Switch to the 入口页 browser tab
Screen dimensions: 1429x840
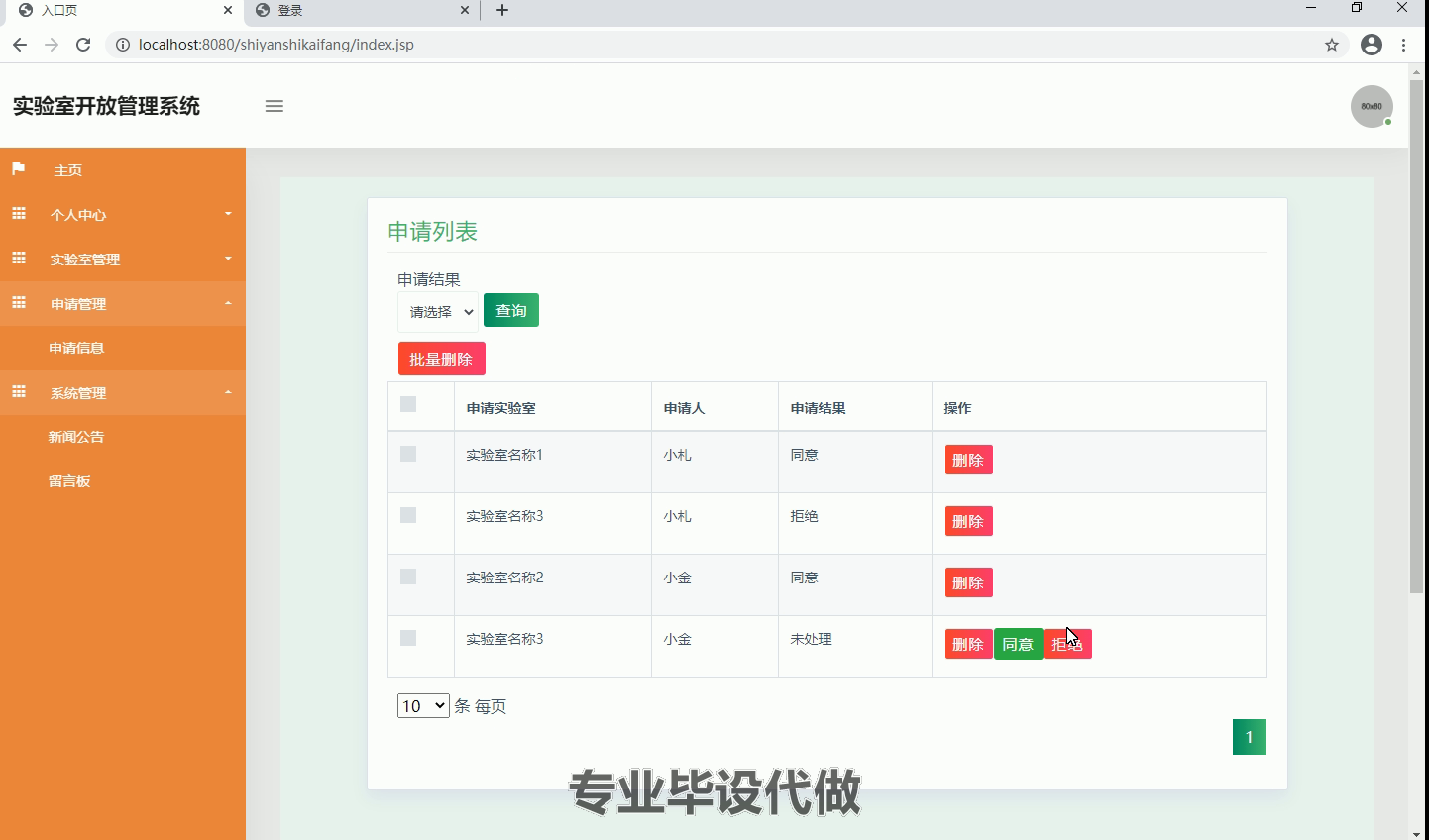tap(123, 10)
